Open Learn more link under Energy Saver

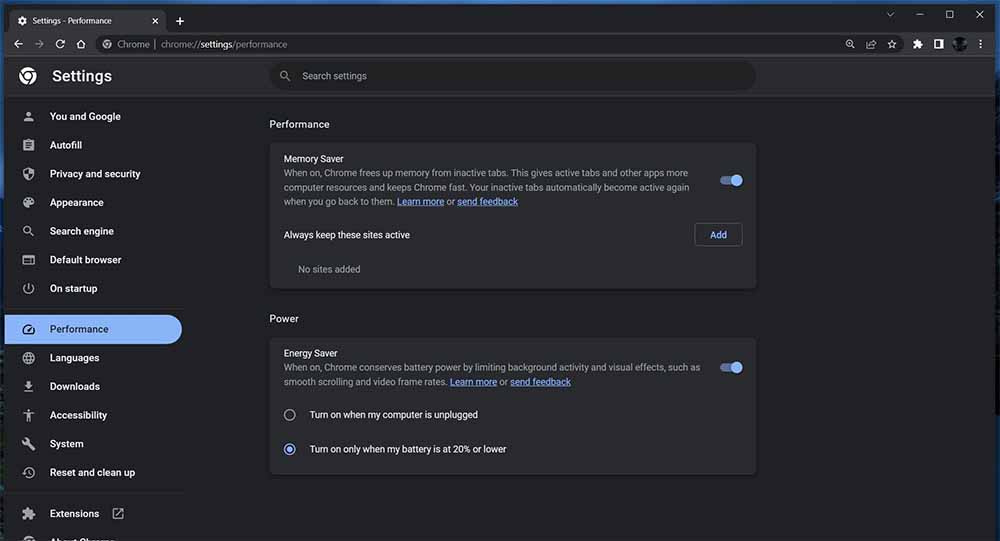(x=473, y=382)
